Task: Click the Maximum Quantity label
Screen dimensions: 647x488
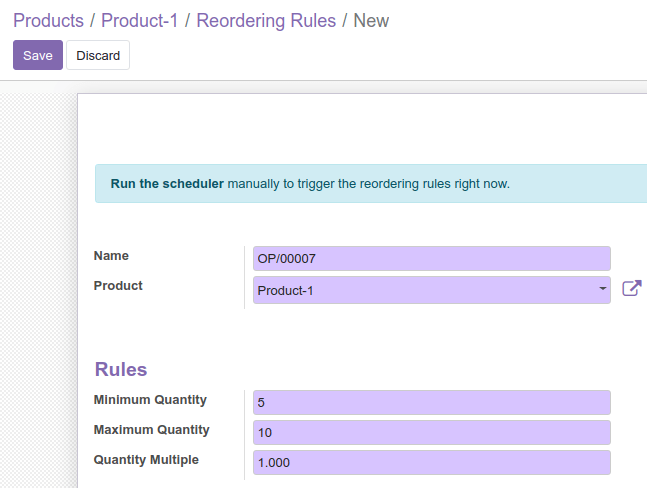Action: point(151,430)
